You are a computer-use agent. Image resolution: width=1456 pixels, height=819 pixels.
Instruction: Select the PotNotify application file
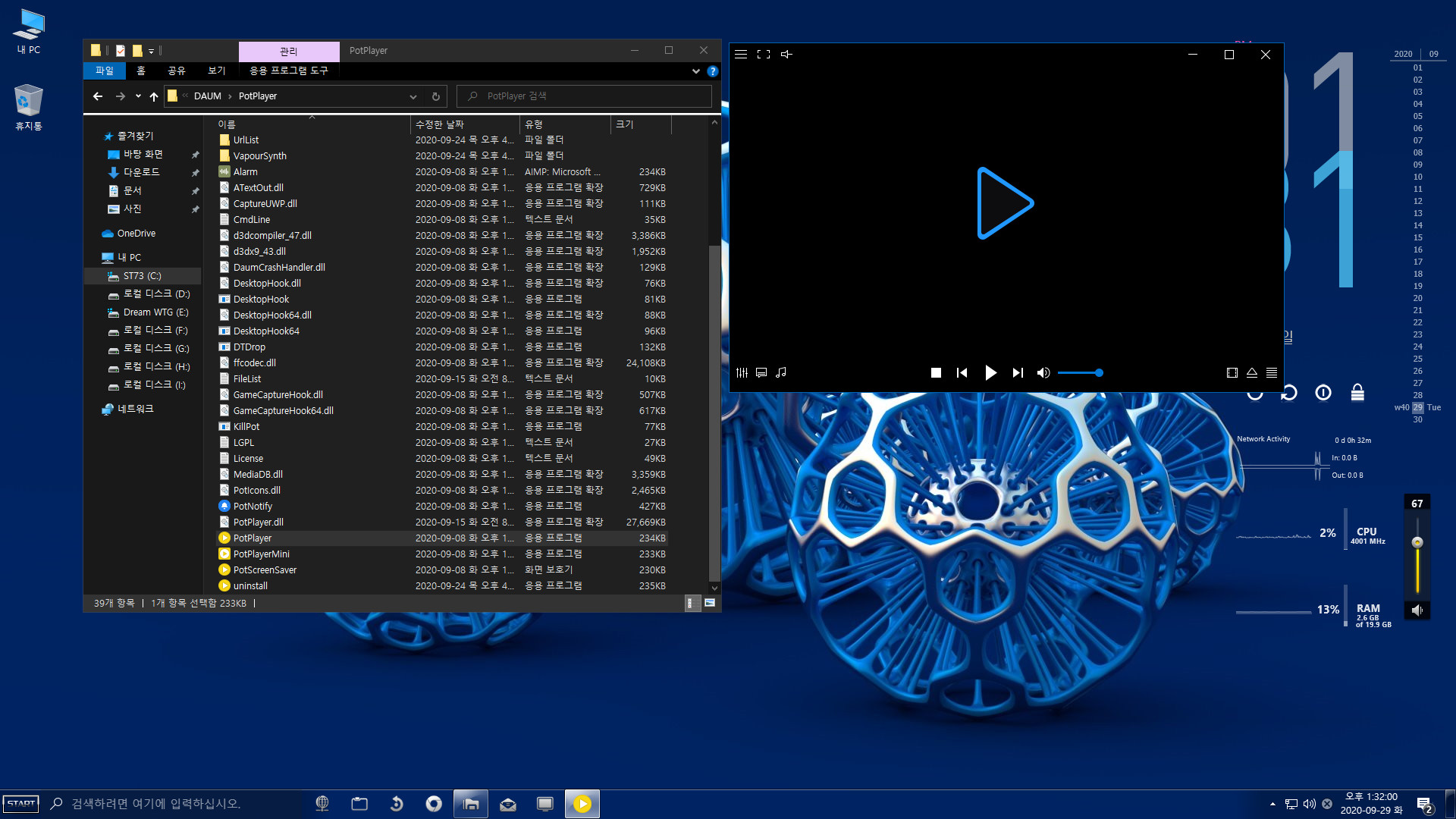(443, 507)
